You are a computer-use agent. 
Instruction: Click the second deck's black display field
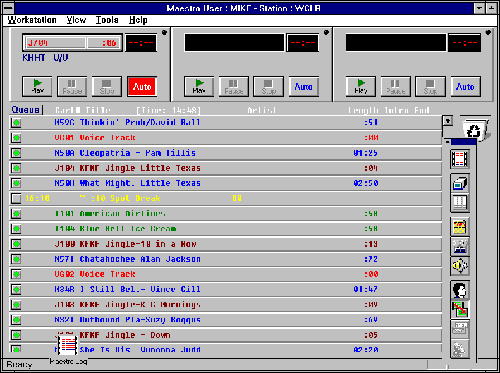point(234,43)
